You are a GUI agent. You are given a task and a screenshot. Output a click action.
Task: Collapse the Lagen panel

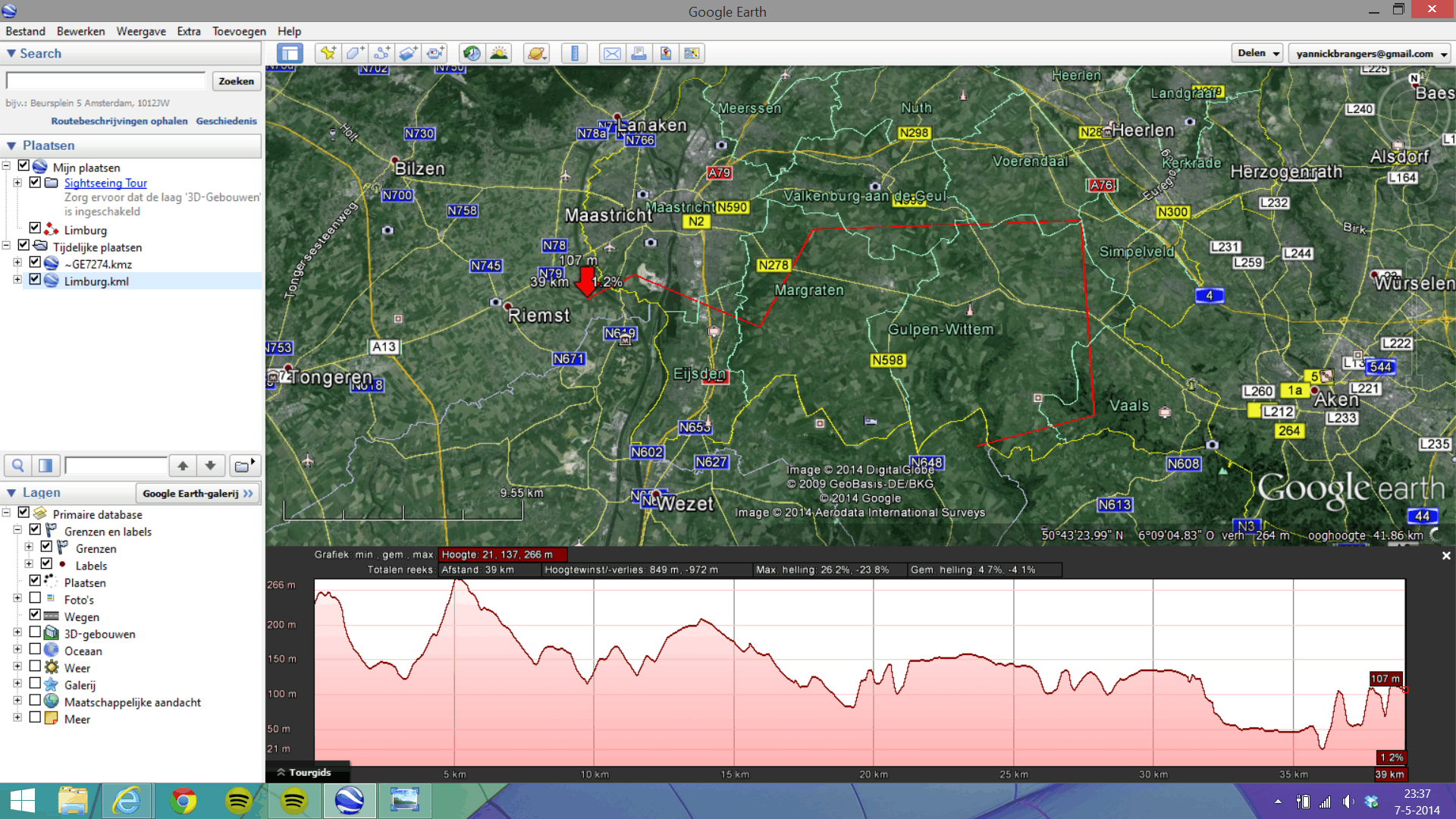point(11,493)
